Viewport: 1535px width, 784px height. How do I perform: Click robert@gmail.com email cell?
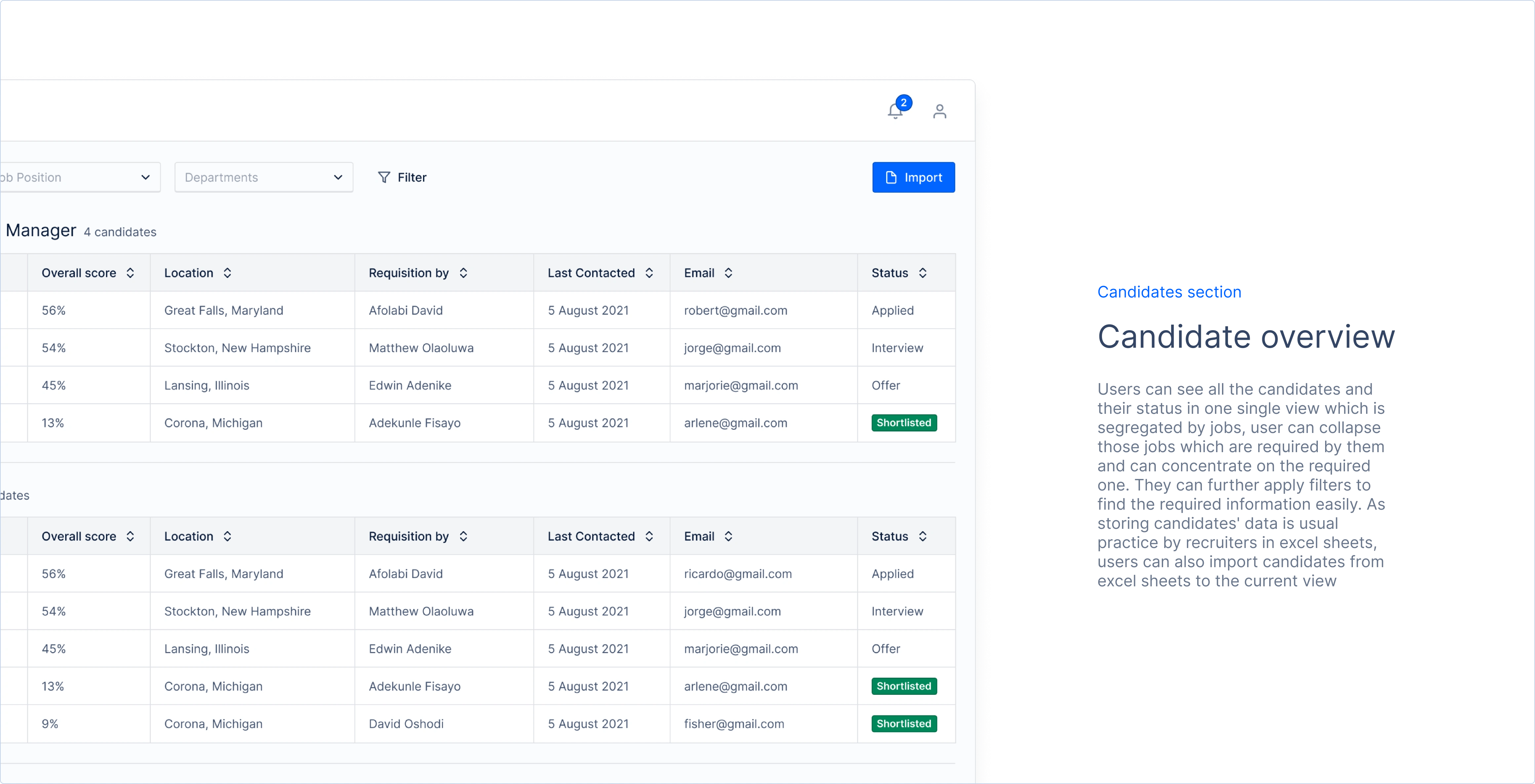coord(735,310)
